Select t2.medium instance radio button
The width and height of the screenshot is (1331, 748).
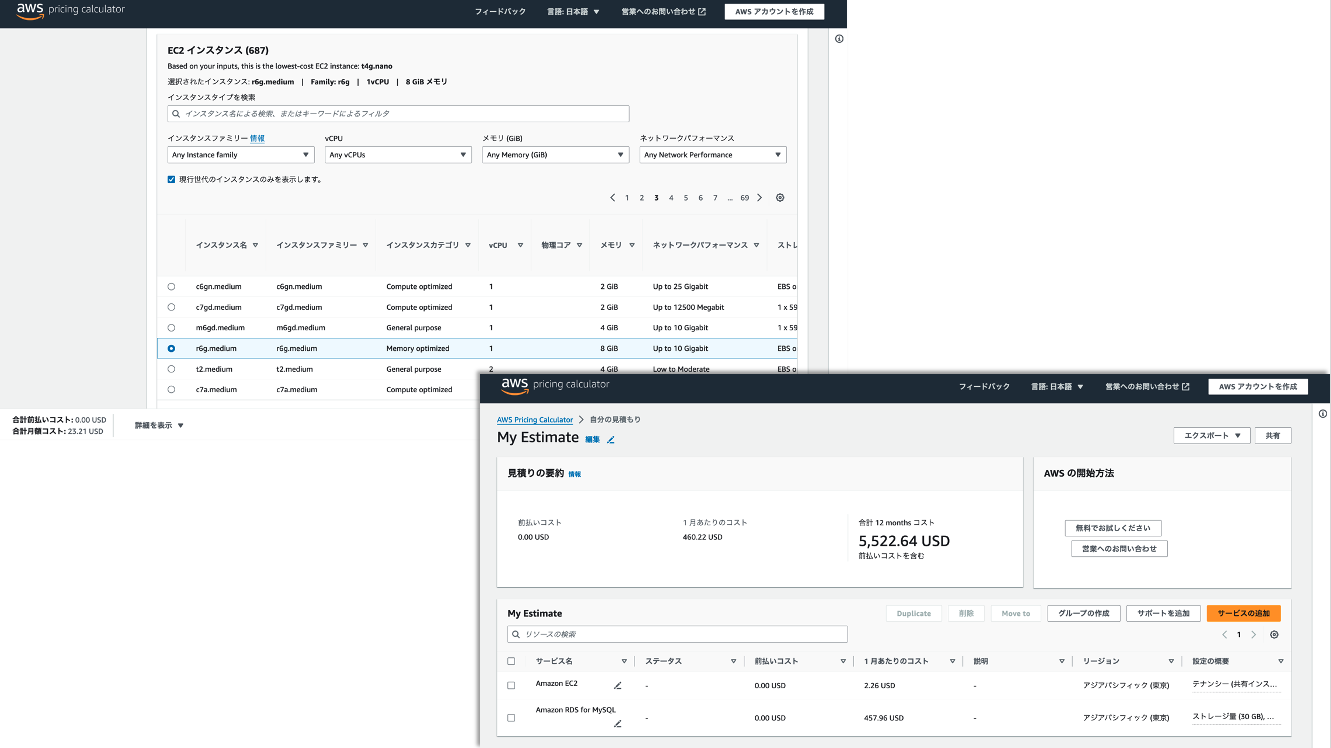coord(171,369)
